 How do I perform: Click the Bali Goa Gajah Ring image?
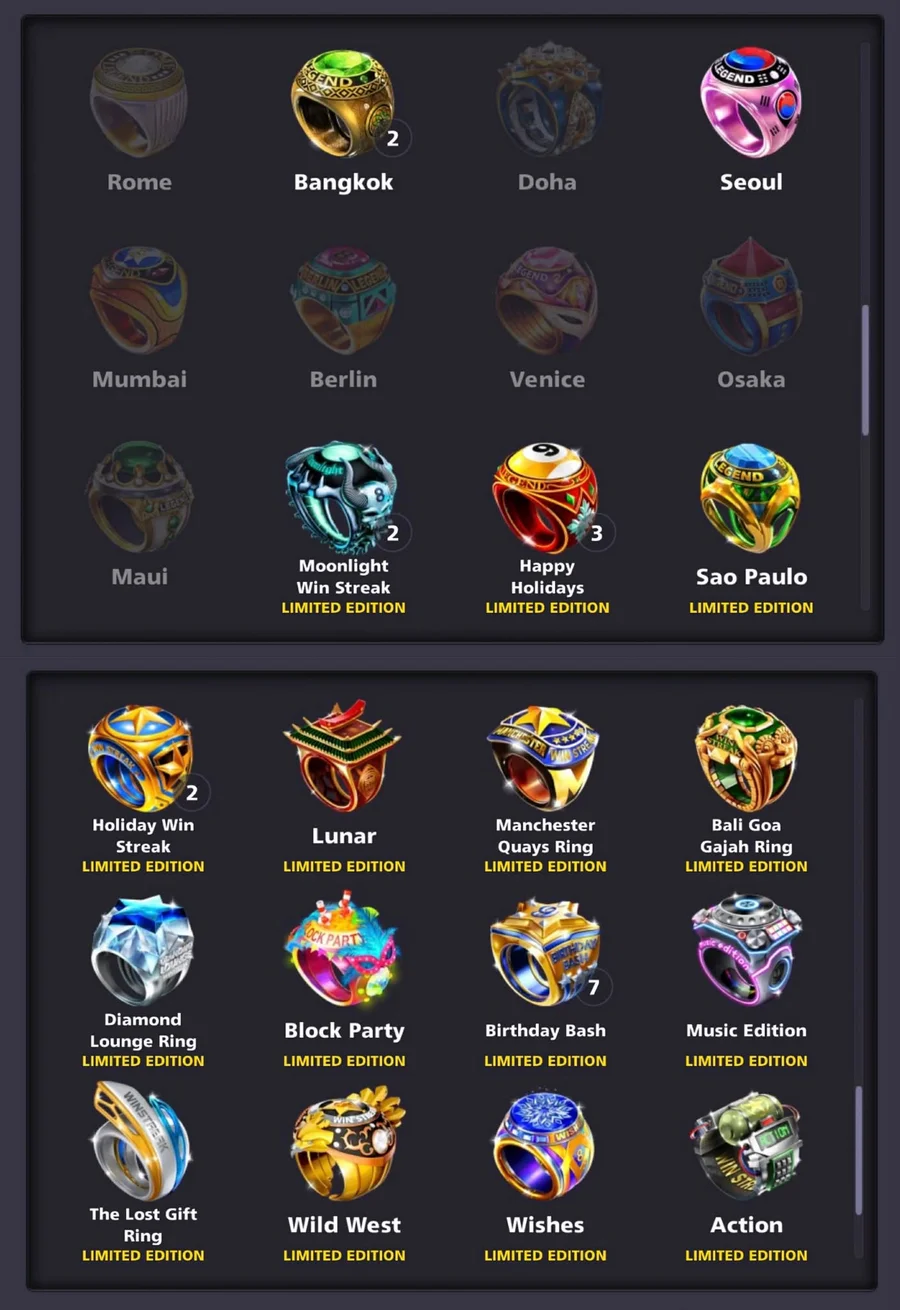point(746,757)
